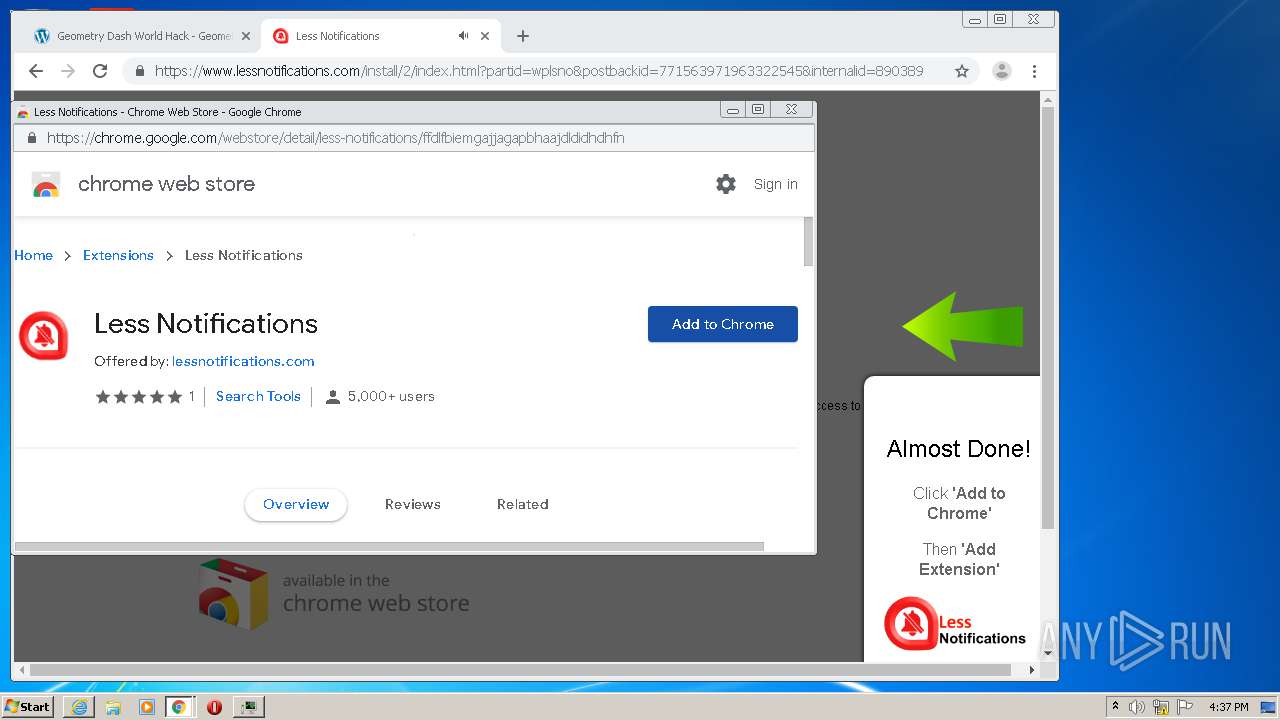This screenshot has height=720, width=1280.
Task: Go to Extensions breadcrumb
Action: (118, 255)
